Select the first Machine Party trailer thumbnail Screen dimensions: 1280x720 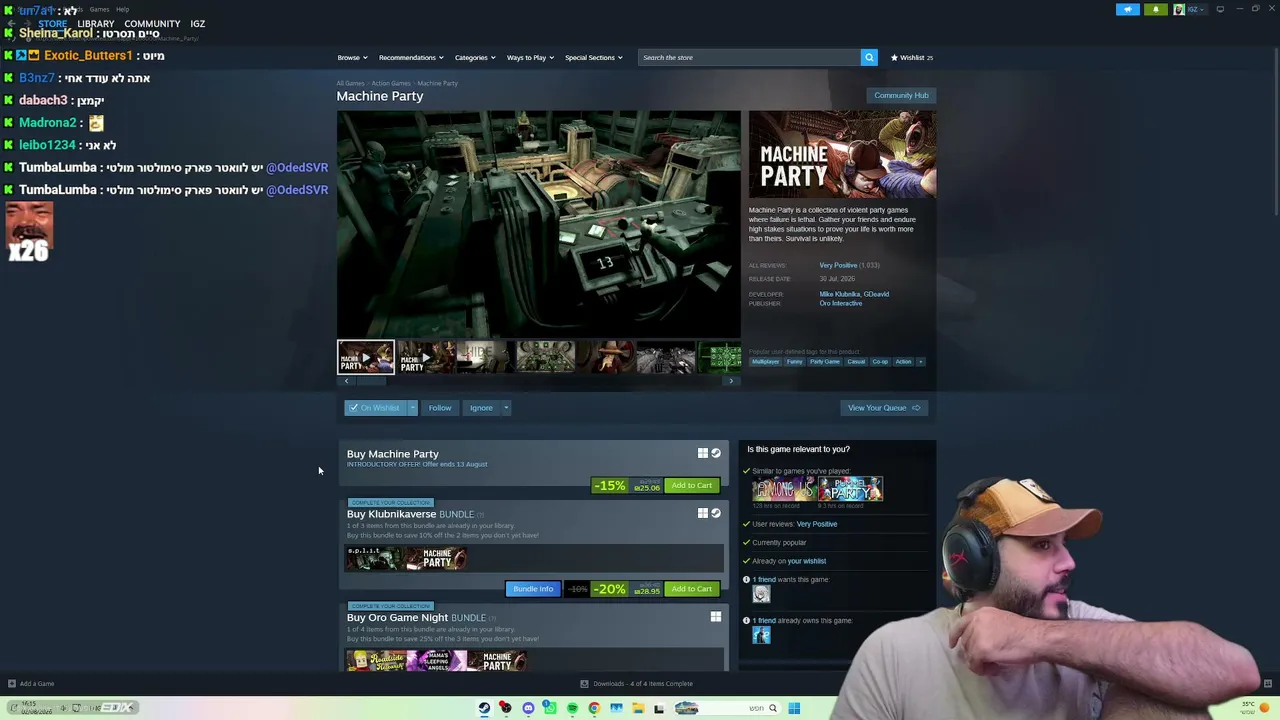[366, 357]
